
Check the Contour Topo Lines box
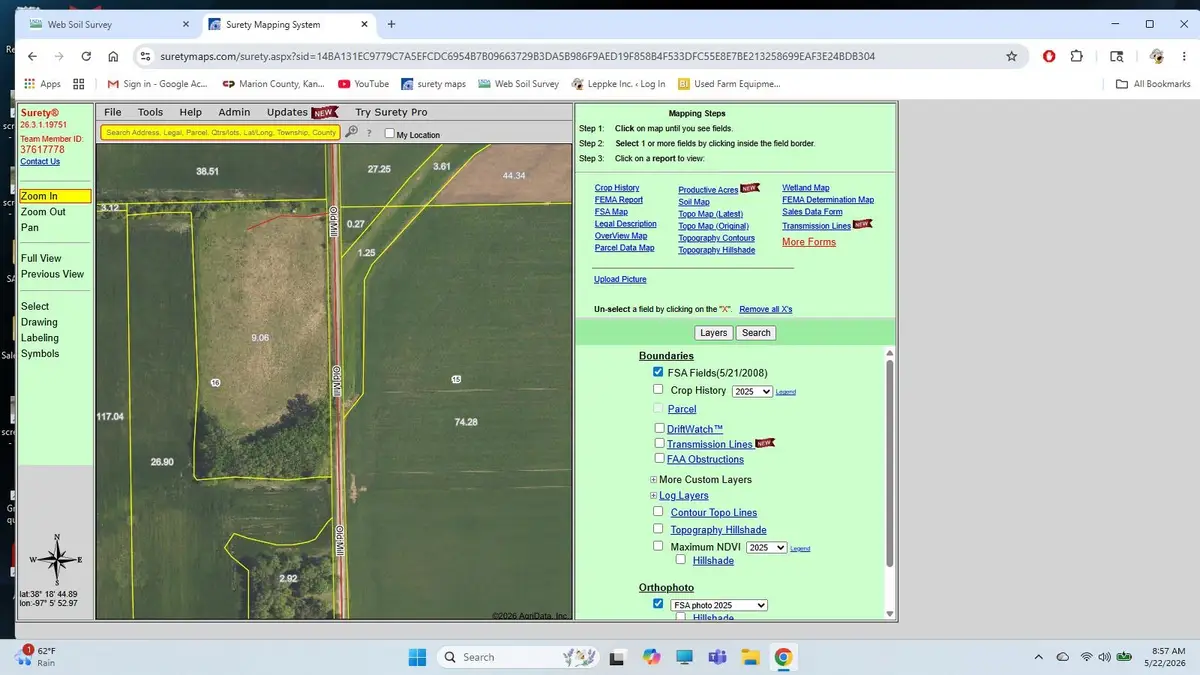pos(658,512)
